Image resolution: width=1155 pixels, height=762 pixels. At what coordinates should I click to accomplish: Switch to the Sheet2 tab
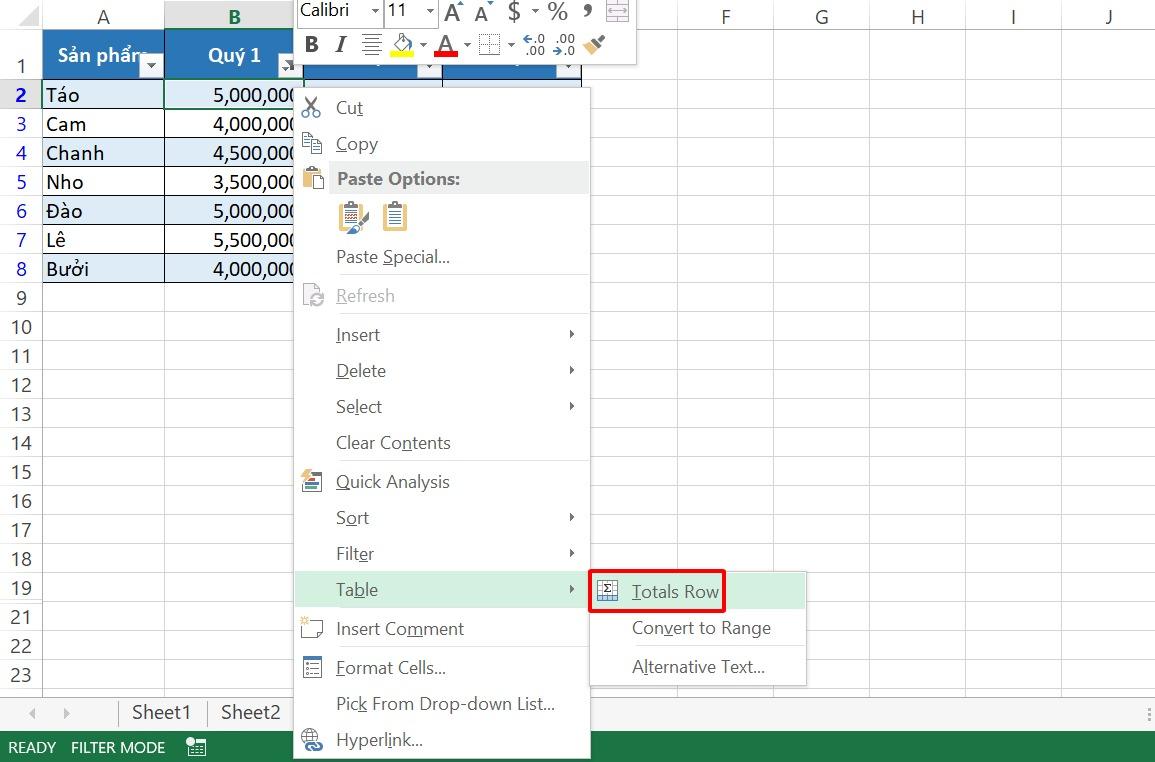pos(249,712)
